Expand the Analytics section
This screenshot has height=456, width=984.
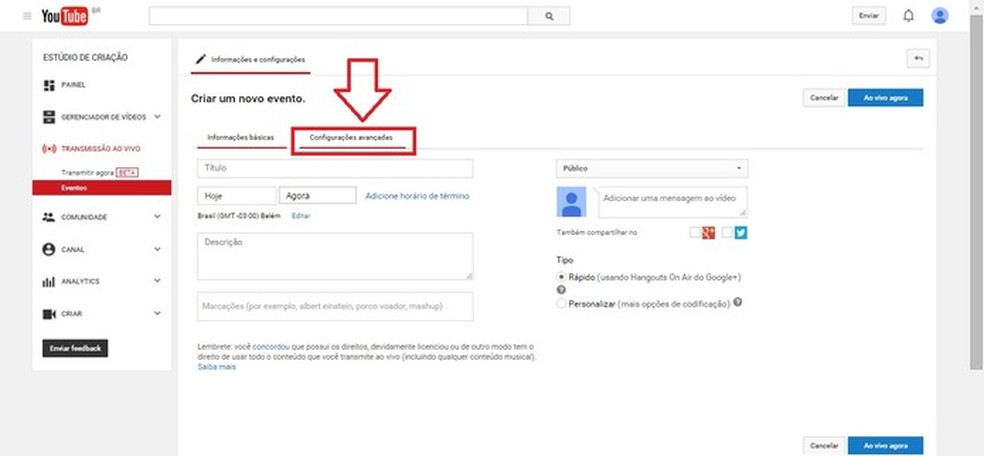pos(157,281)
